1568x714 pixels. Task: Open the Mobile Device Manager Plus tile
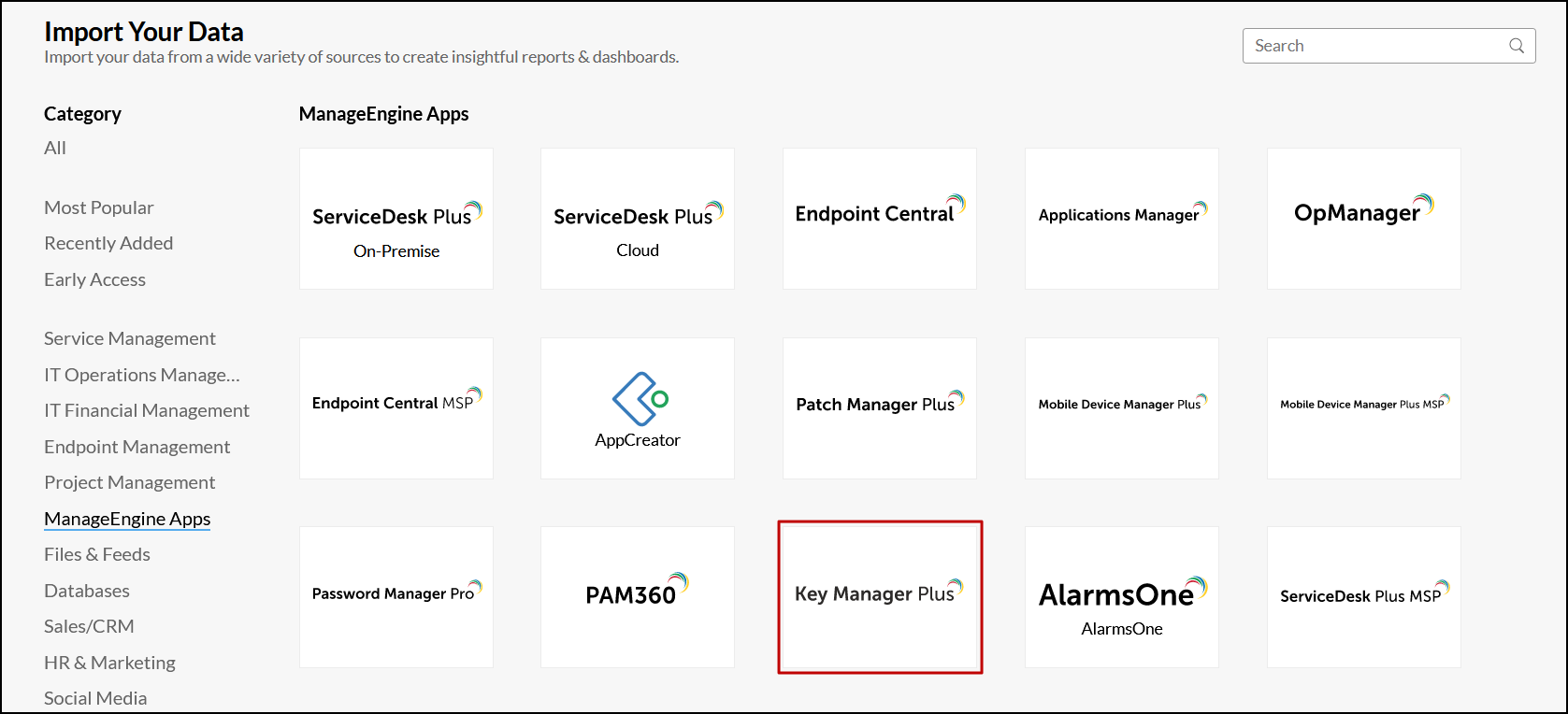1122,408
